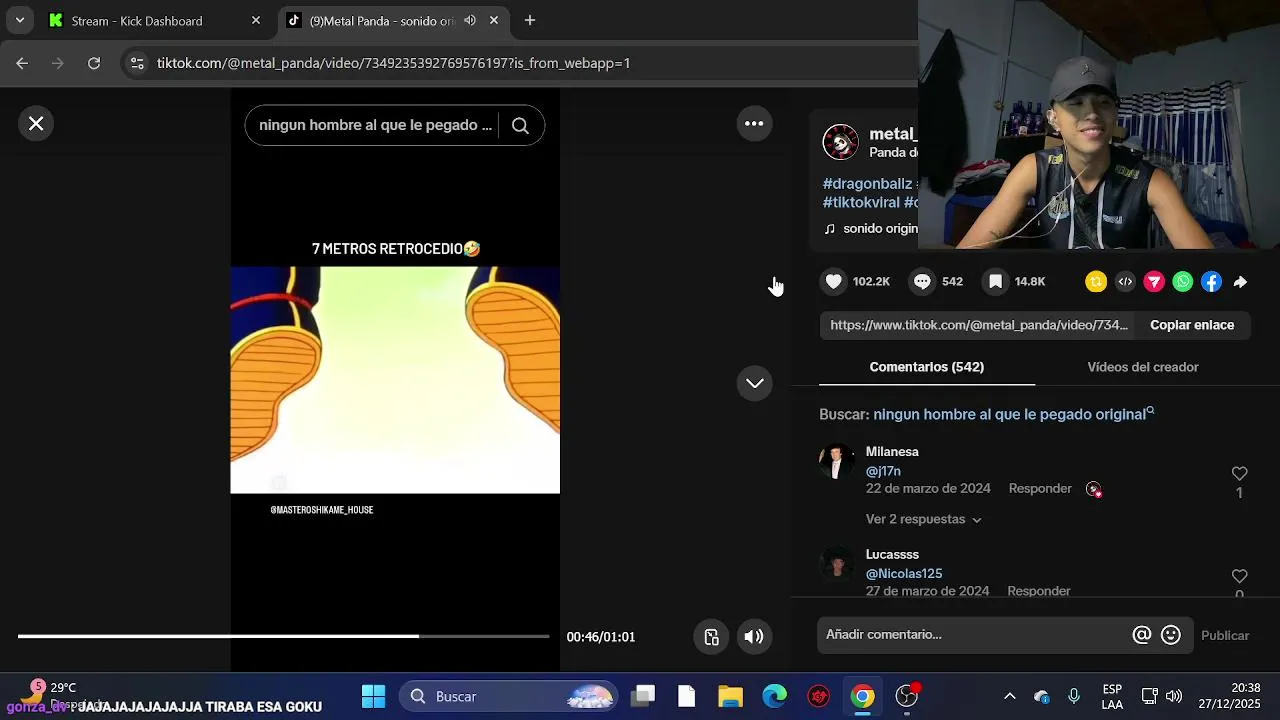Like the video with heart icon
This screenshot has height=720, width=1280.
pos(834,282)
